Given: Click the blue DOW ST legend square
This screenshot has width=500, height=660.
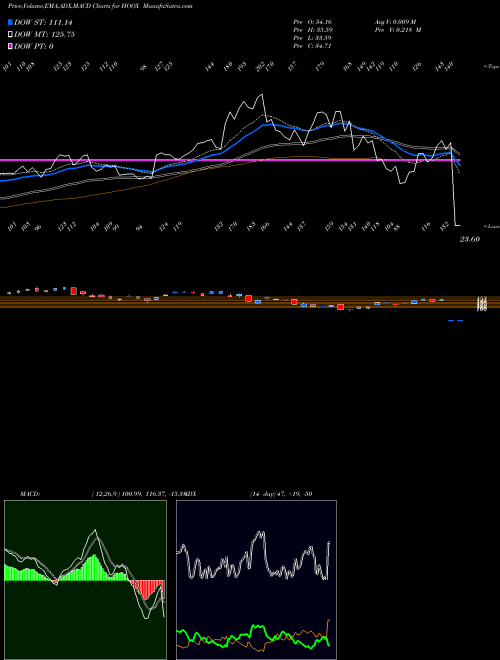Looking at the screenshot, I should click(10, 22).
